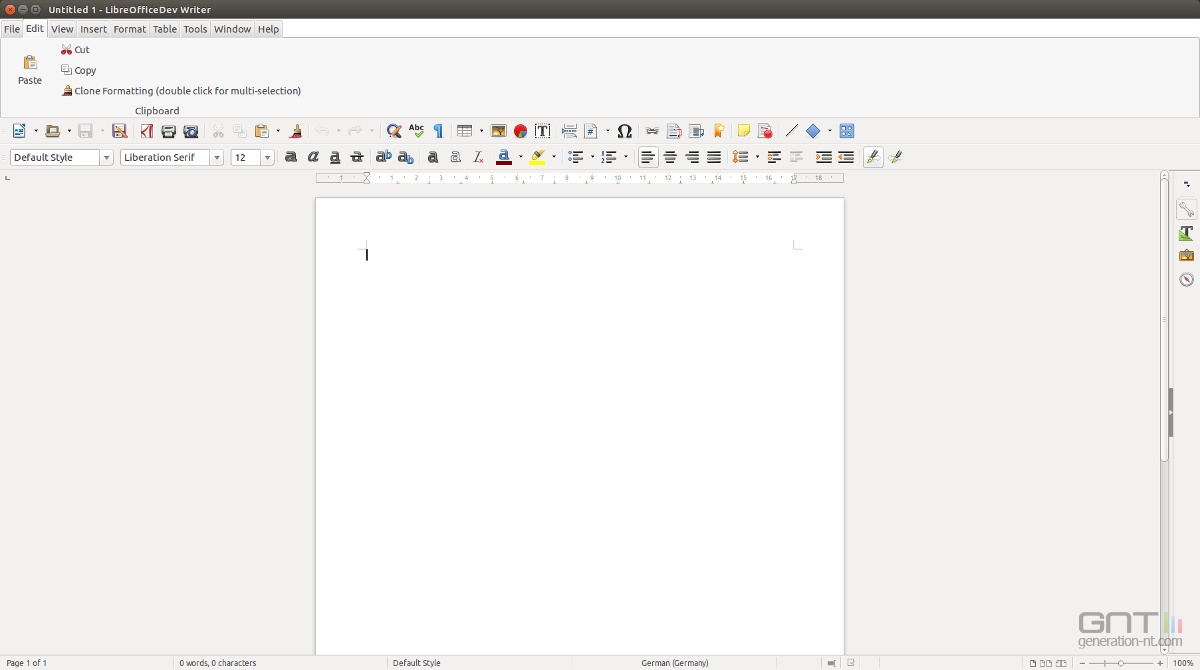Insert a comment (yellow note icon)

click(743, 131)
